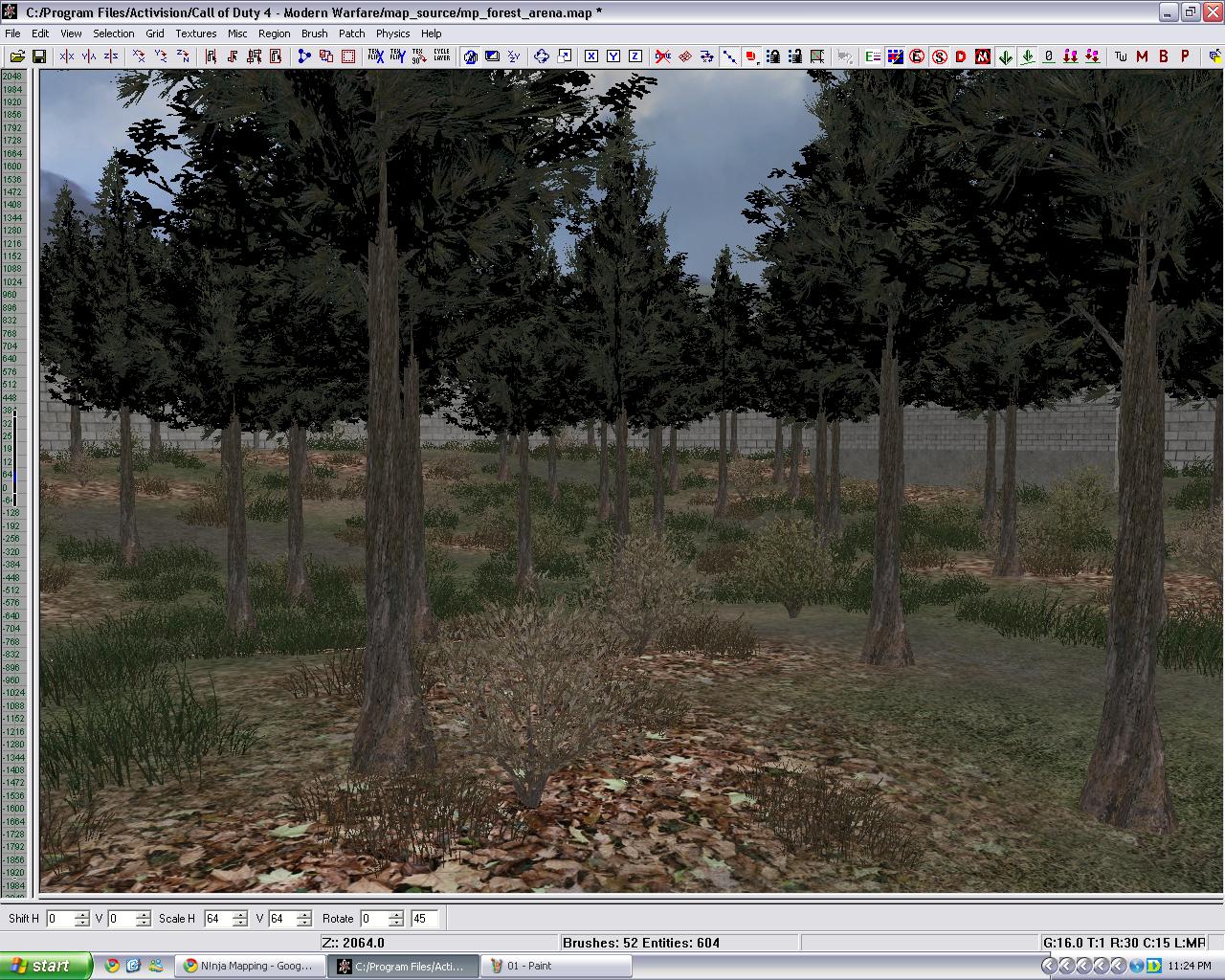Click the 3D camera forest viewport
This screenshot has width=1225, height=980.
click(632, 480)
